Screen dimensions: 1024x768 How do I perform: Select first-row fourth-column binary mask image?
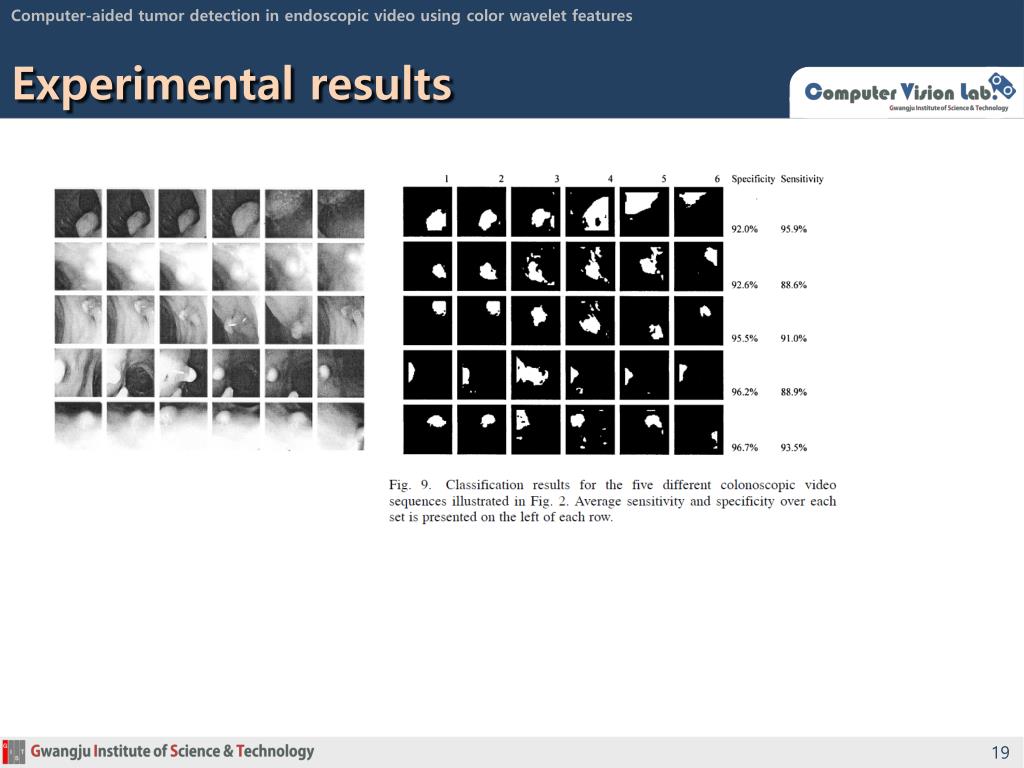(590, 212)
